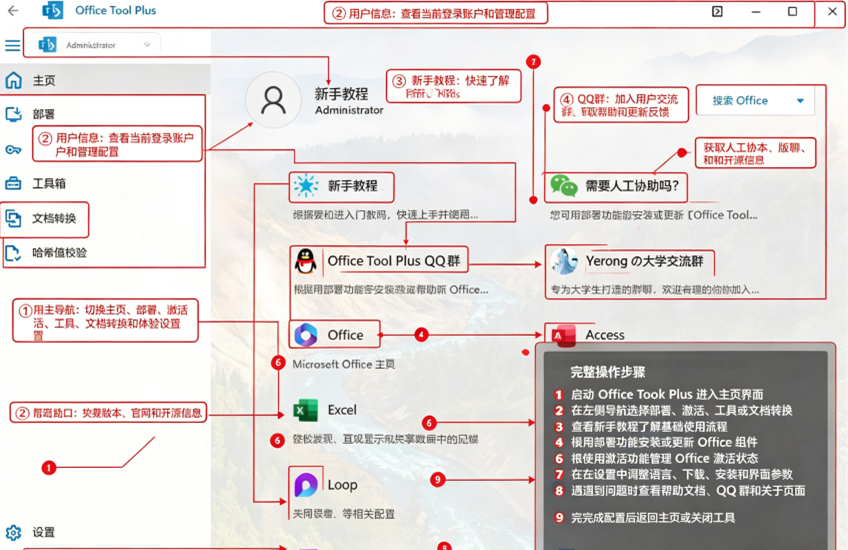Click the compact mode icon in title bar
848x550 pixels.
[717, 11]
